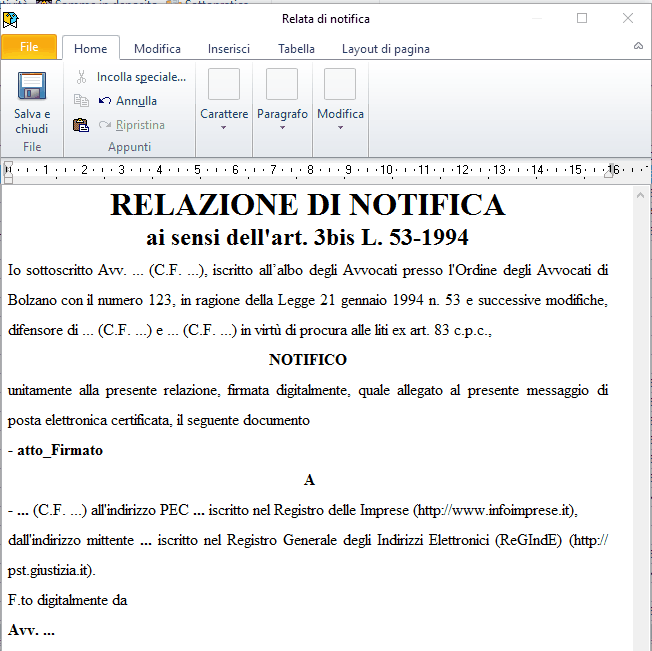Click the scroll up arrow of document
The height and width of the screenshot is (651, 652).
click(640, 195)
